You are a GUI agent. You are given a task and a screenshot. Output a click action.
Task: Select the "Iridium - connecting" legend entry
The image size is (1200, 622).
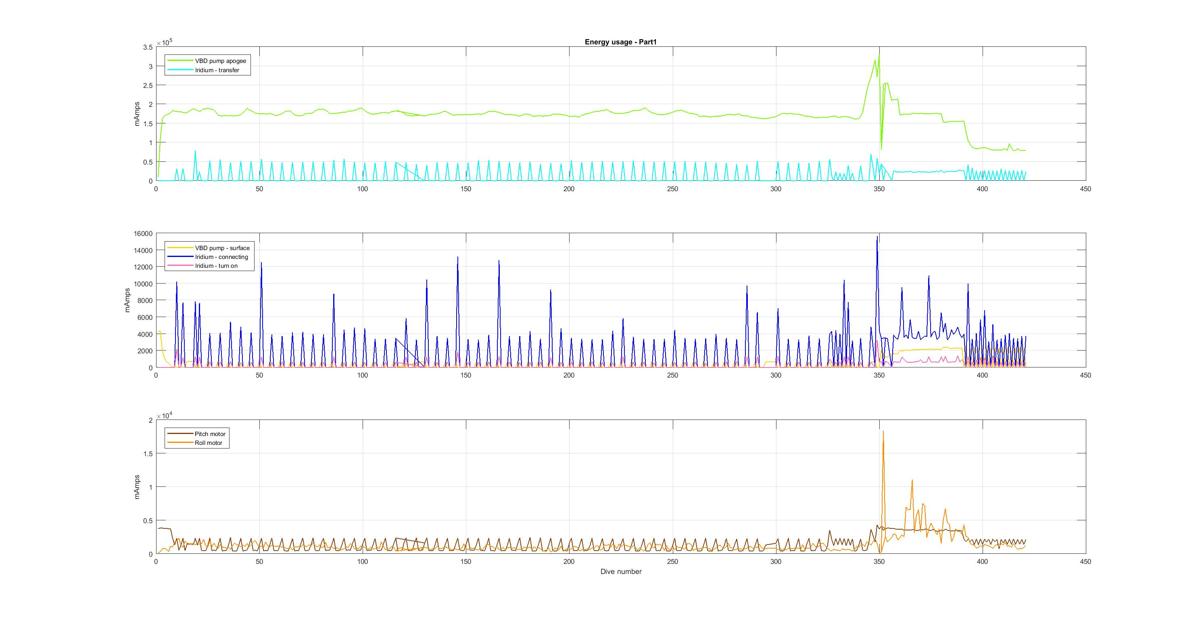coord(220,257)
